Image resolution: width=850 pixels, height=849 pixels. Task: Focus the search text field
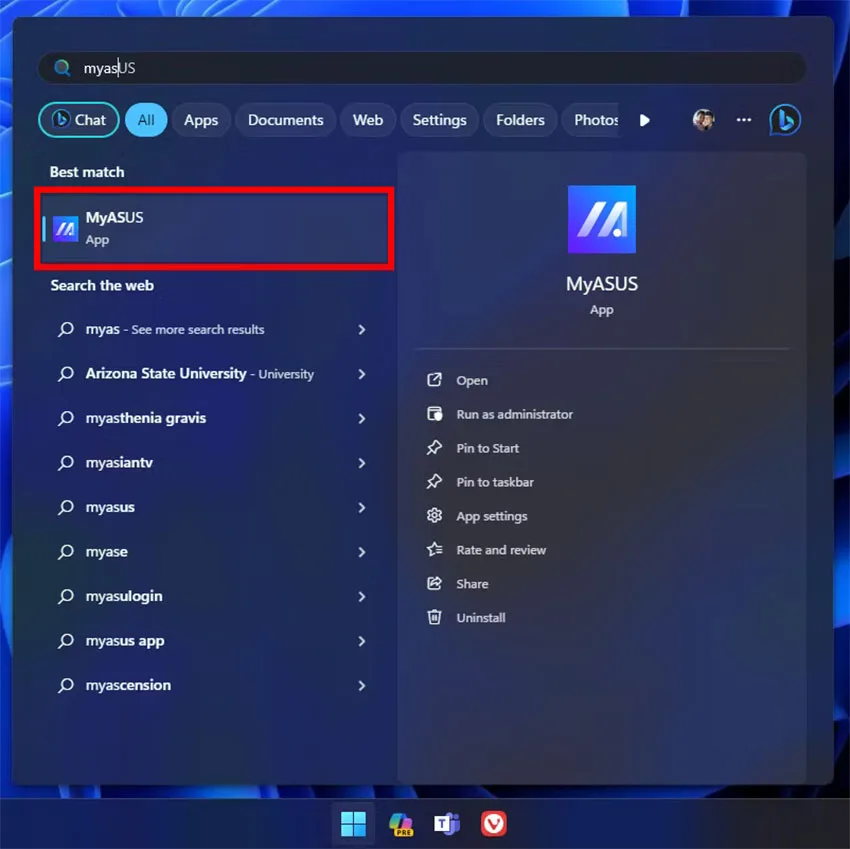(x=422, y=68)
